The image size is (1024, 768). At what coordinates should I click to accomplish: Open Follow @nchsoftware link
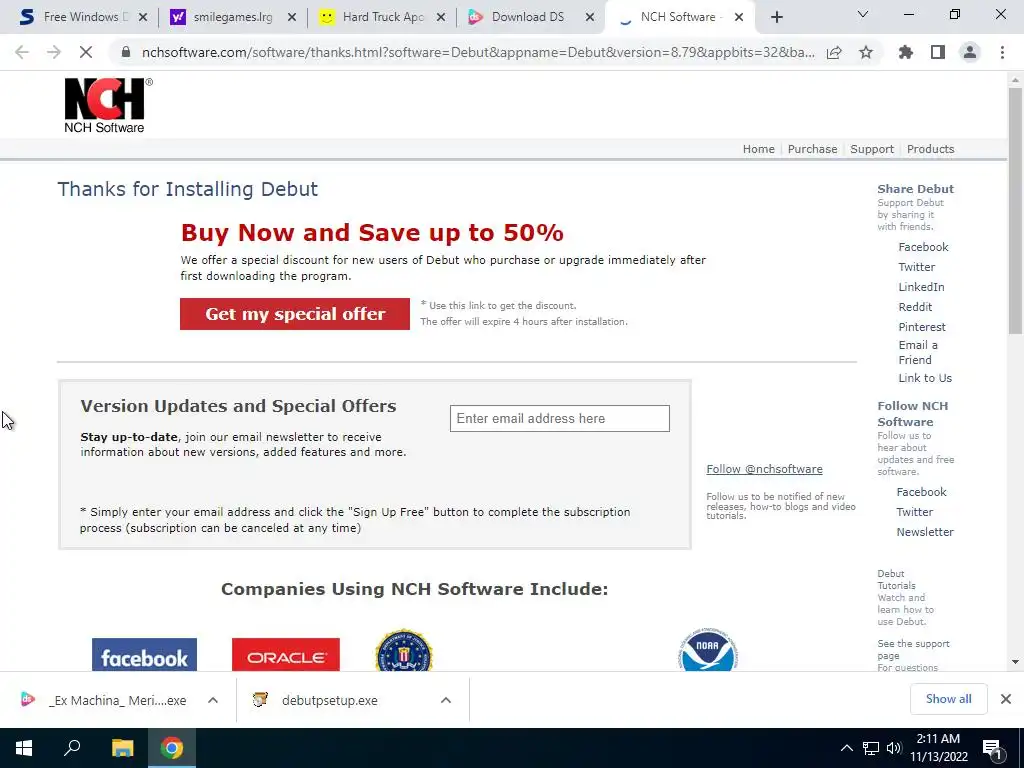764,469
